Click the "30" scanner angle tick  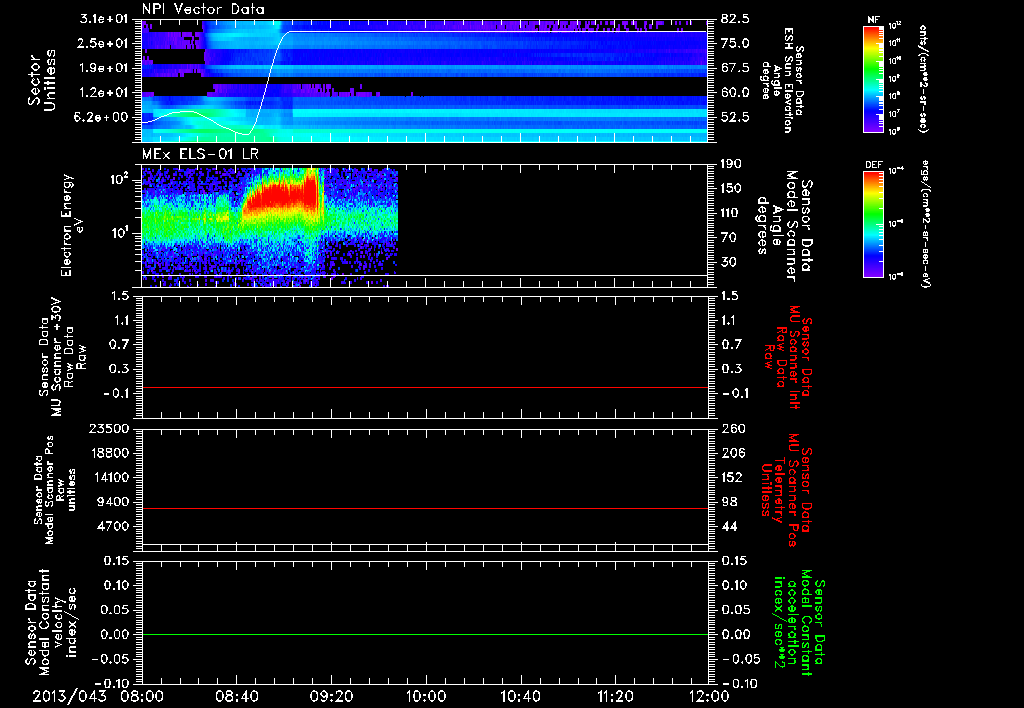click(x=728, y=263)
